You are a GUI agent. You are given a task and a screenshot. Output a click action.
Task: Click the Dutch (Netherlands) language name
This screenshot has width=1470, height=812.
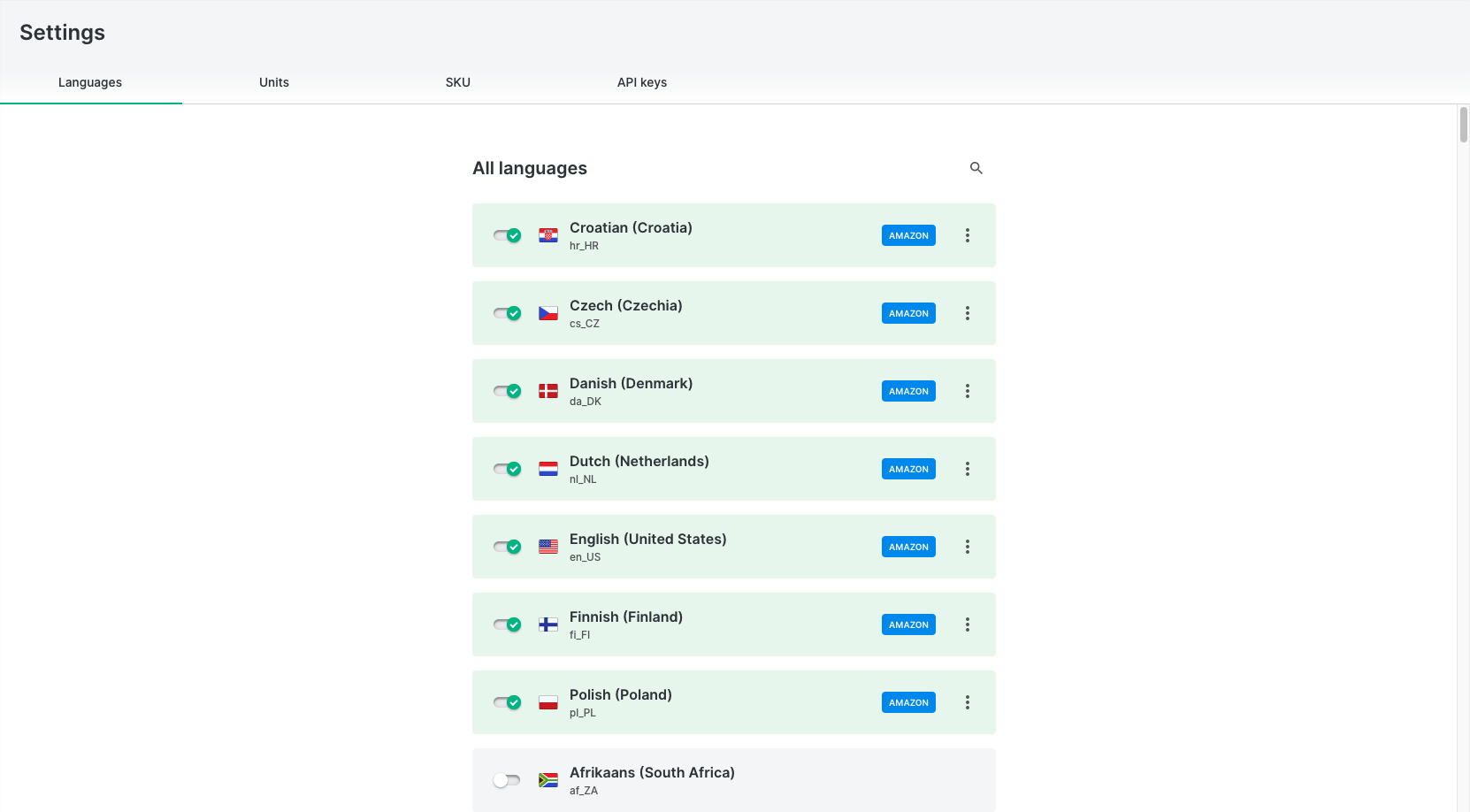pos(639,461)
